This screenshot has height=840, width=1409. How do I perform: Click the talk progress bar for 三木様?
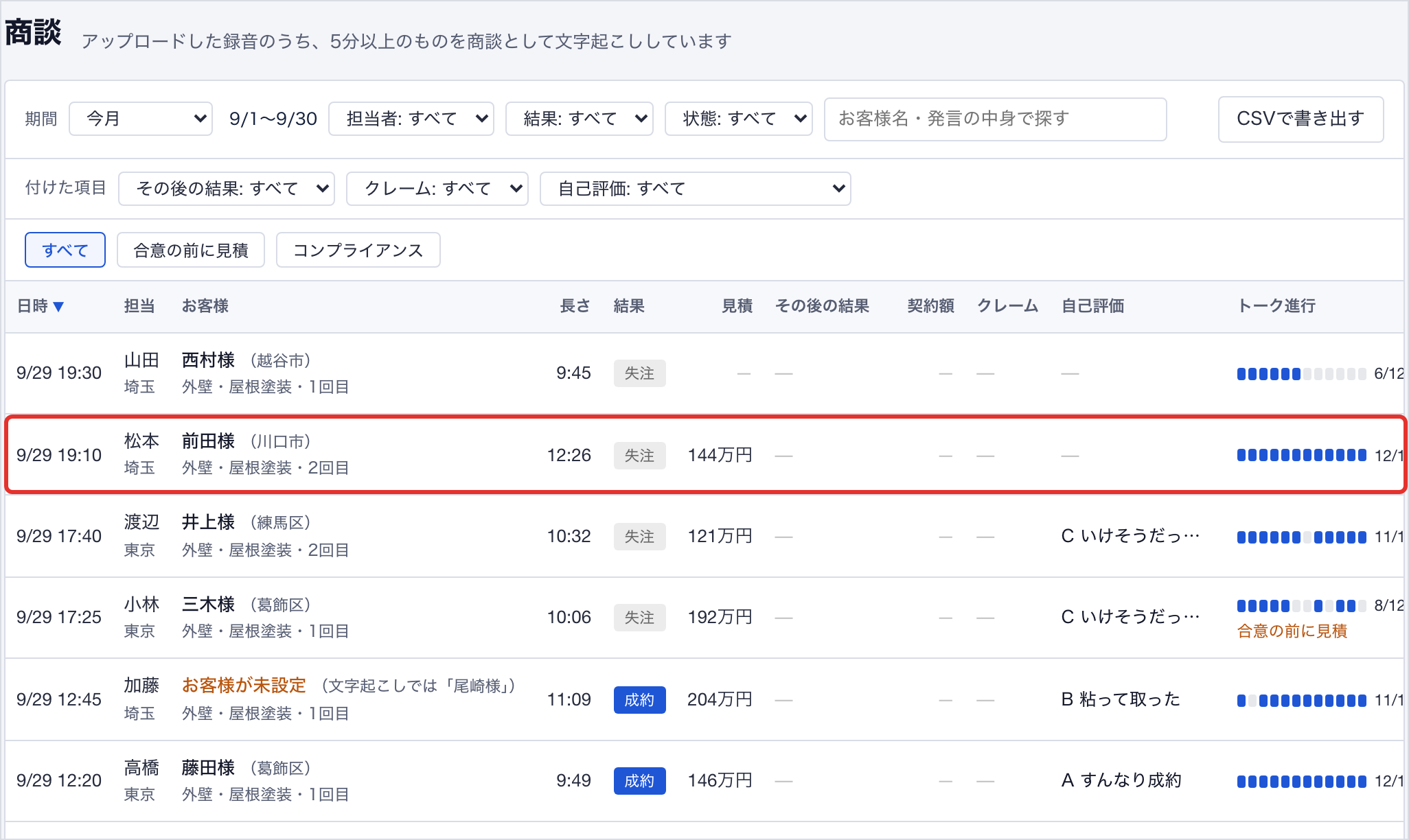pos(1301,606)
